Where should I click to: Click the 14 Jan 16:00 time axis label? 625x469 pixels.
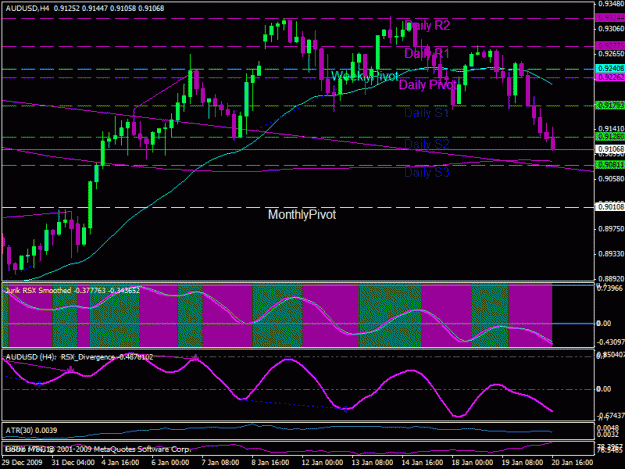coord(423,463)
